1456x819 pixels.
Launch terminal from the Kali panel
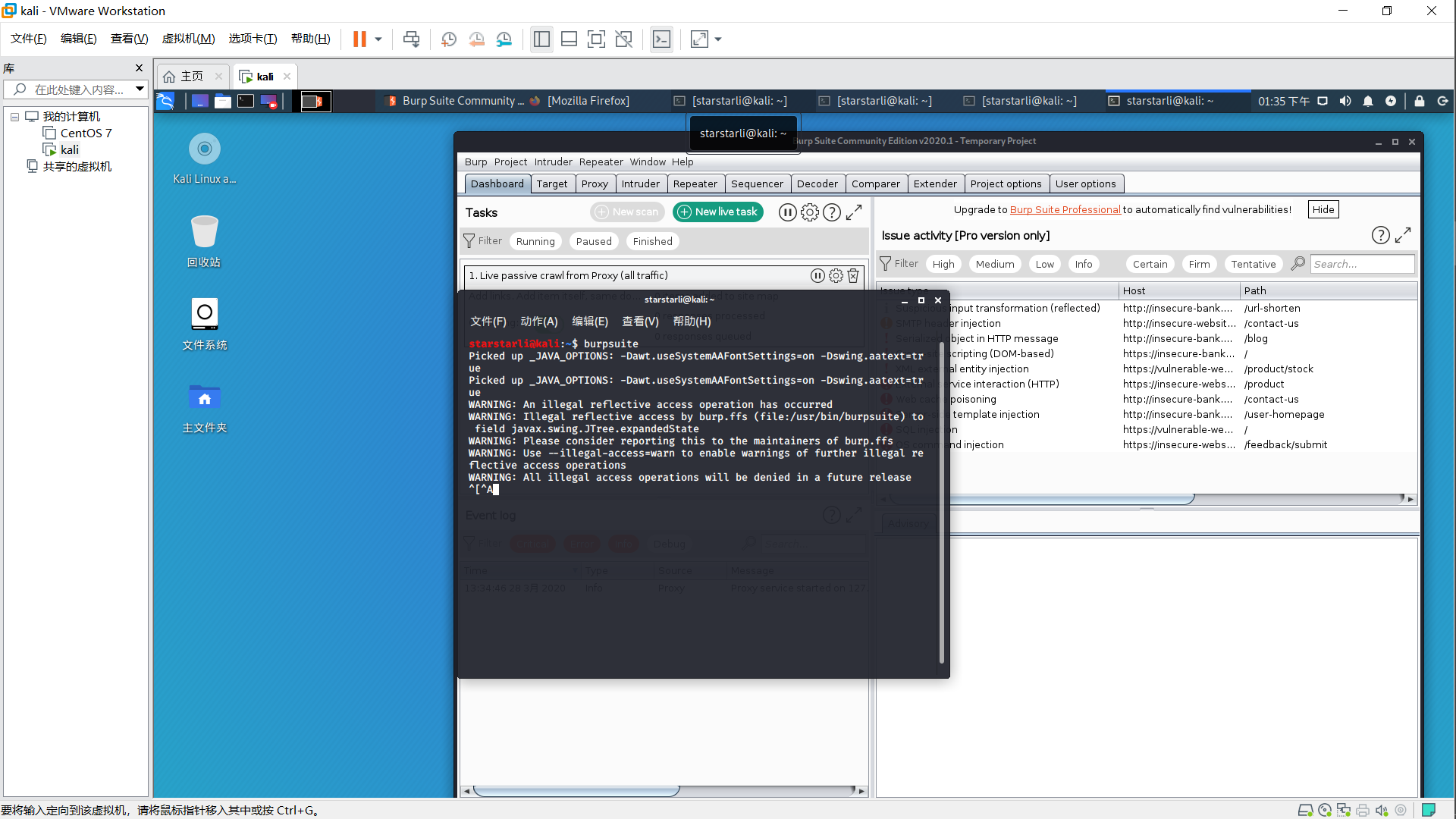pos(246,101)
